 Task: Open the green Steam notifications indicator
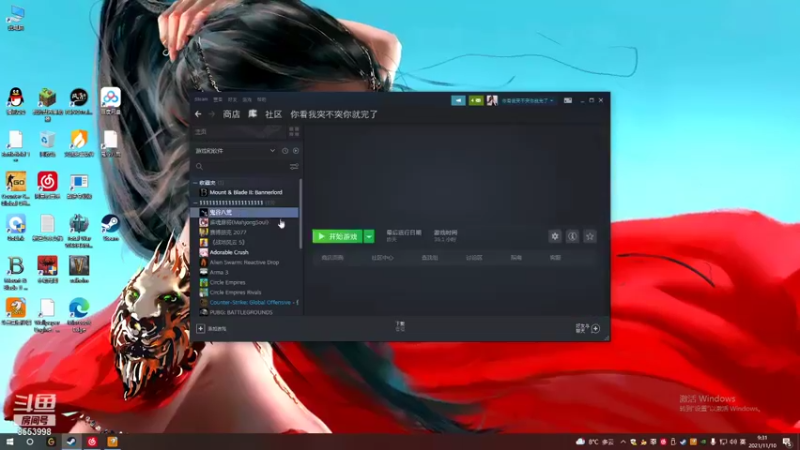tap(476, 101)
